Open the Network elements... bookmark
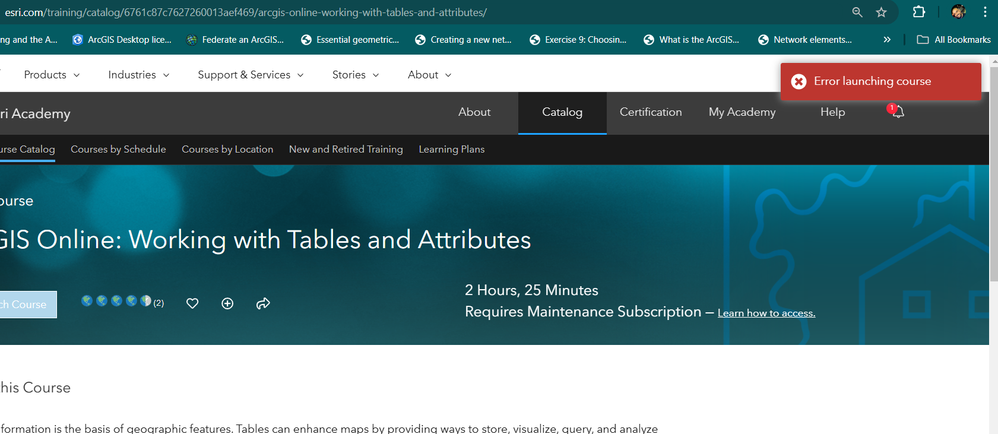Screen dimensions: 998x434 click(805, 39)
